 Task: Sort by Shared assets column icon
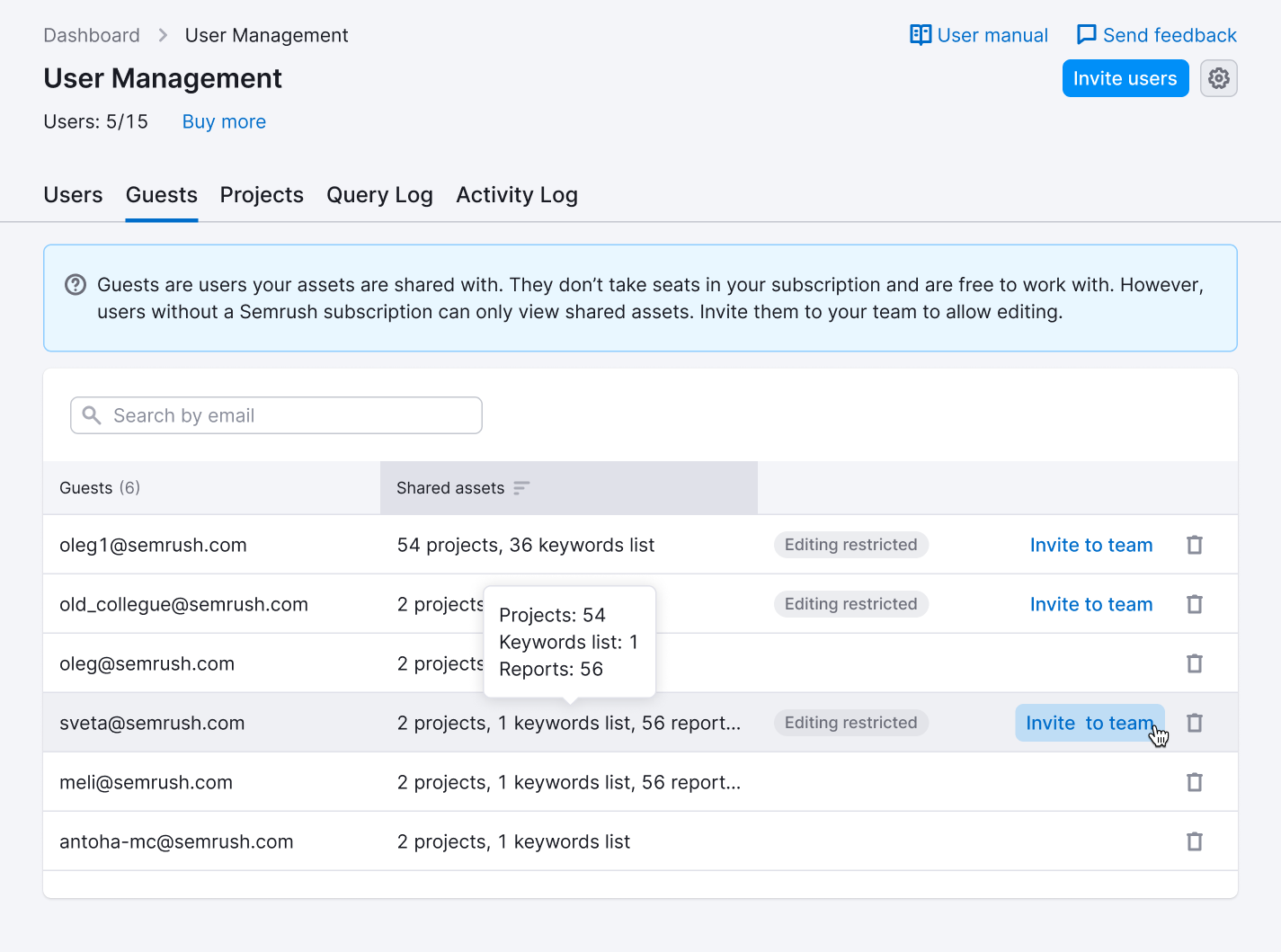(x=521, y=488)
